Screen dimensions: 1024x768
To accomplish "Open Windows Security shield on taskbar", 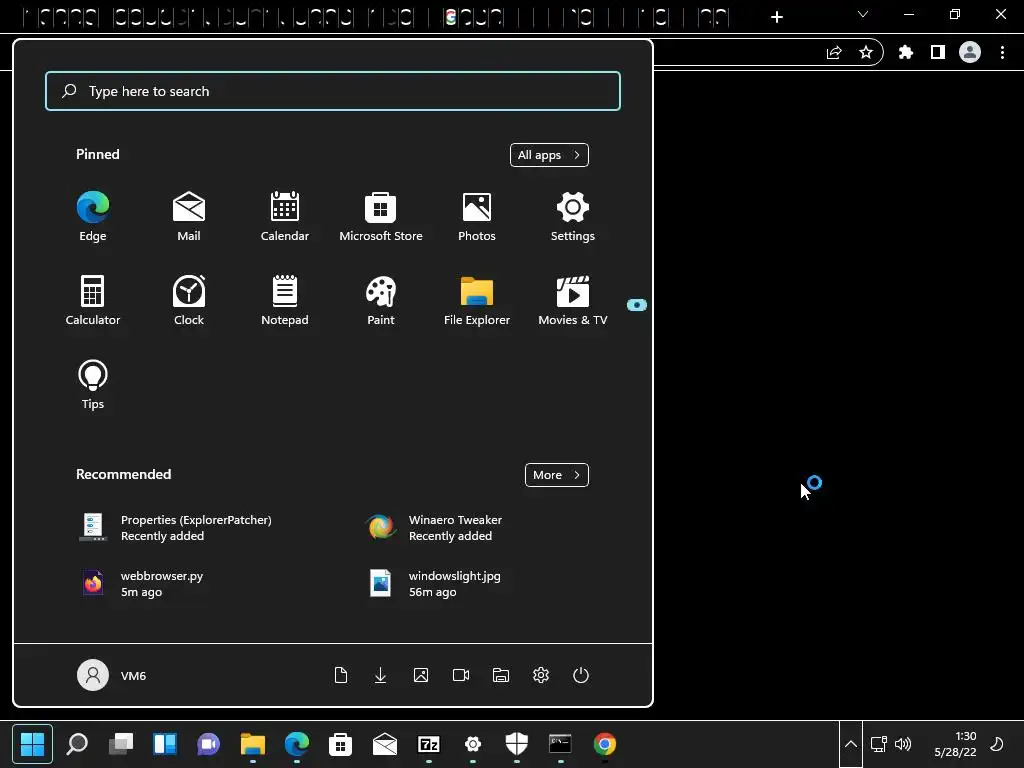I will (x=517, y=743).
